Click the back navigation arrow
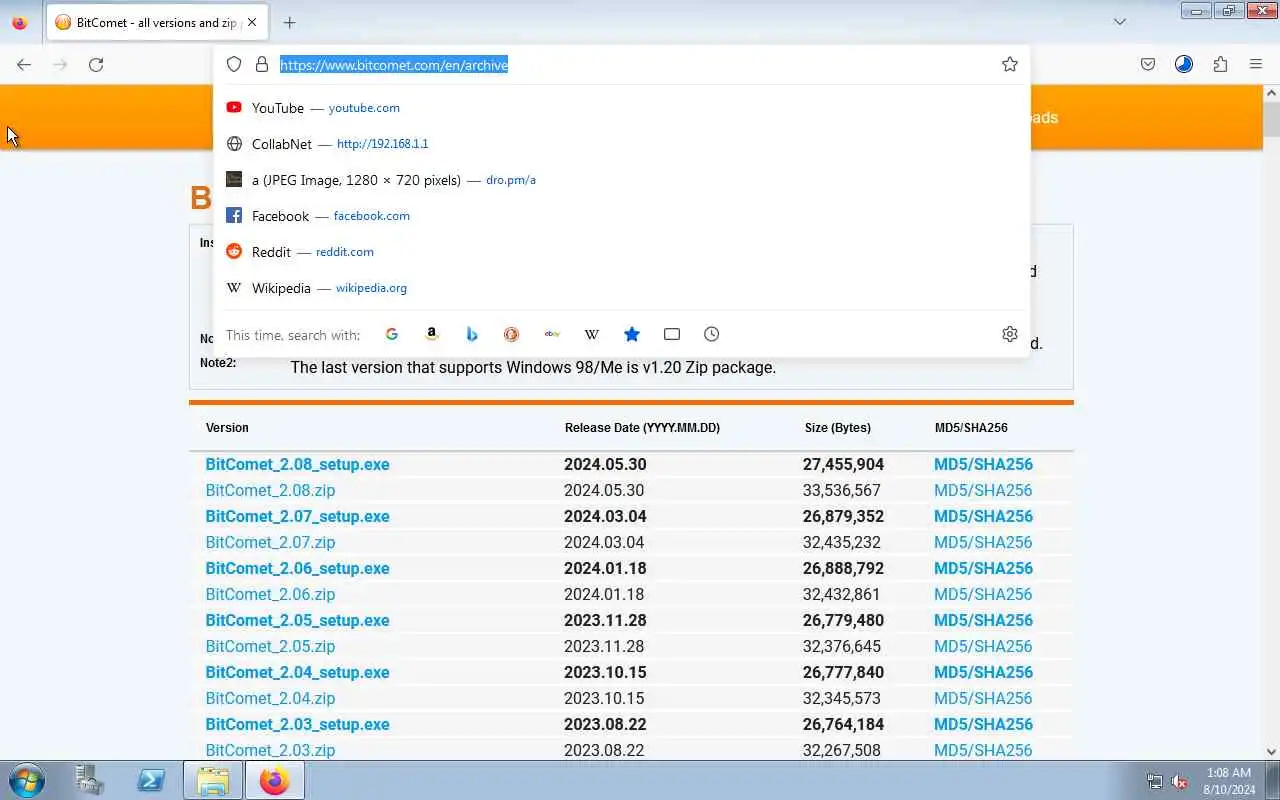 click(24, 64)
